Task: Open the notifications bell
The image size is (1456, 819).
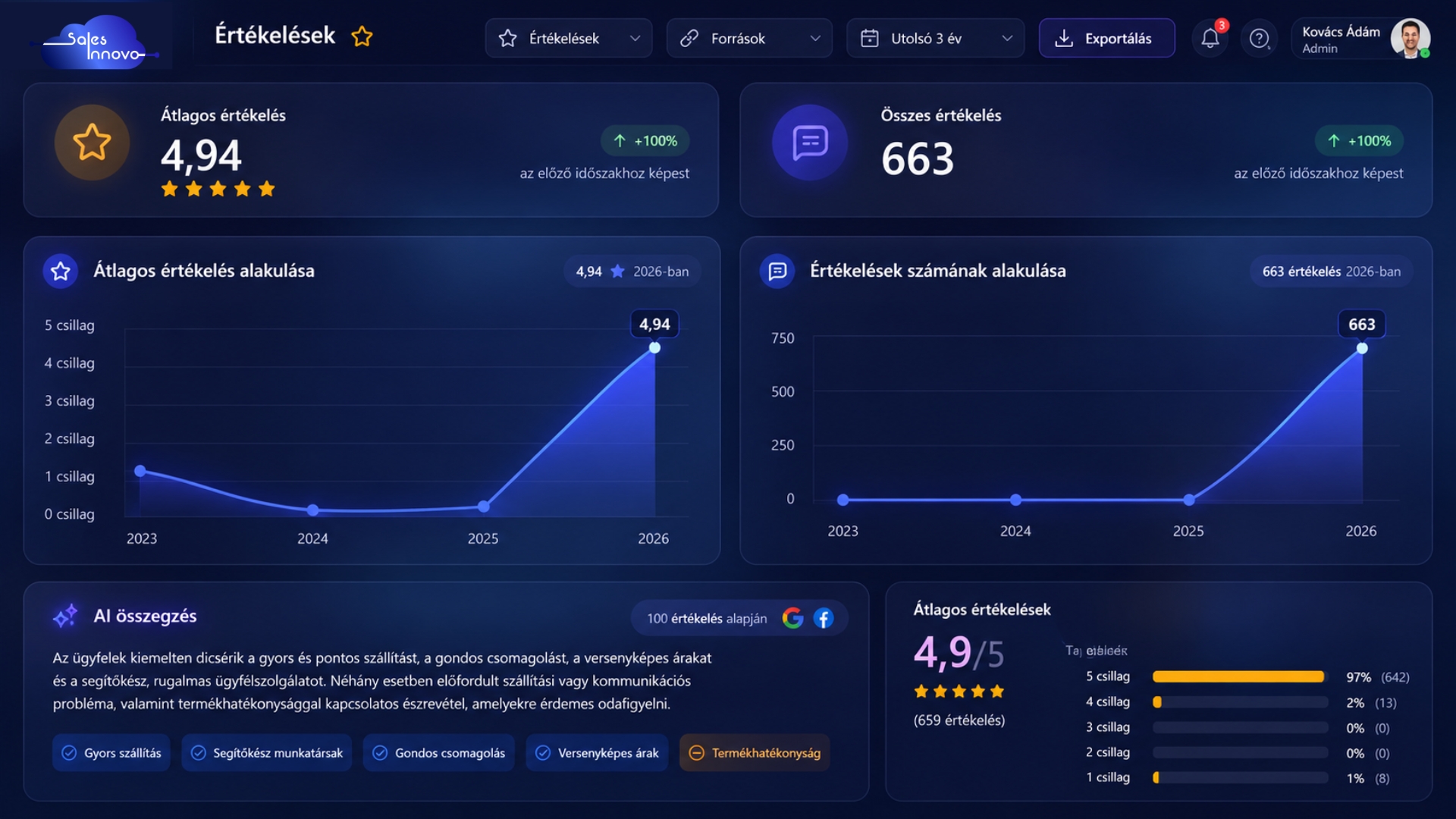Action: [x=1210, y=38]
